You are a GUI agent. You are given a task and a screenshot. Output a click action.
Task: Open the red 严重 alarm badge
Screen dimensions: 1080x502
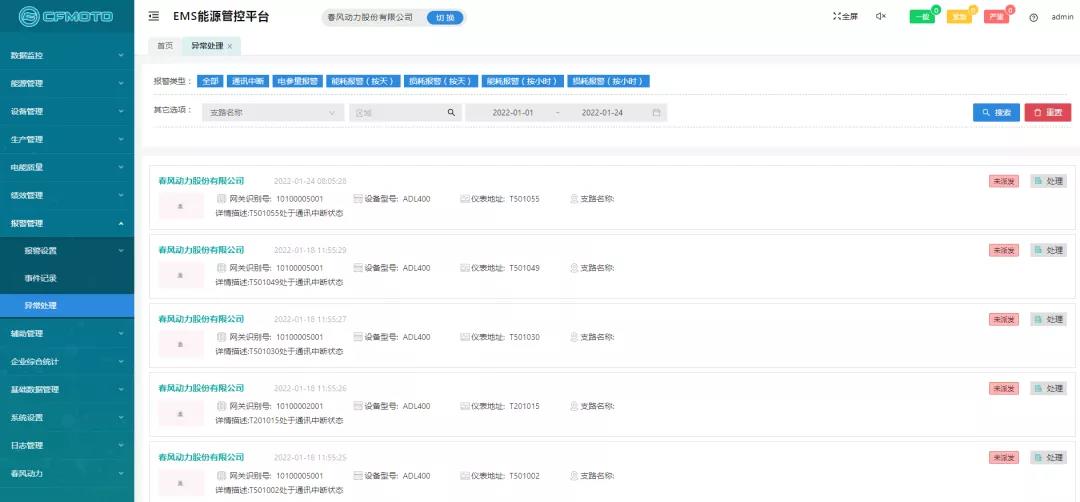(996, 17)
